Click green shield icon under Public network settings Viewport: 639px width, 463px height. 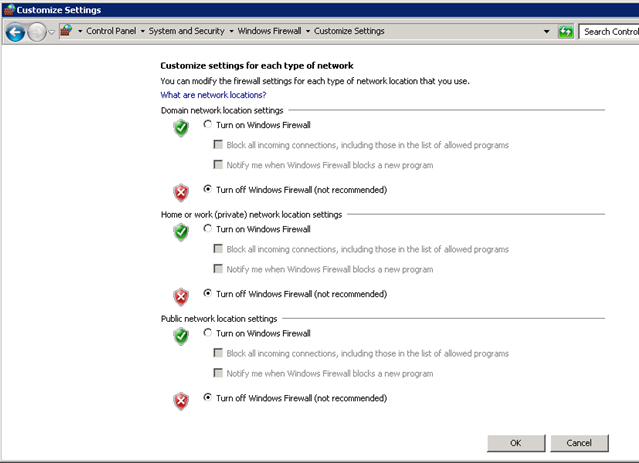181,336
